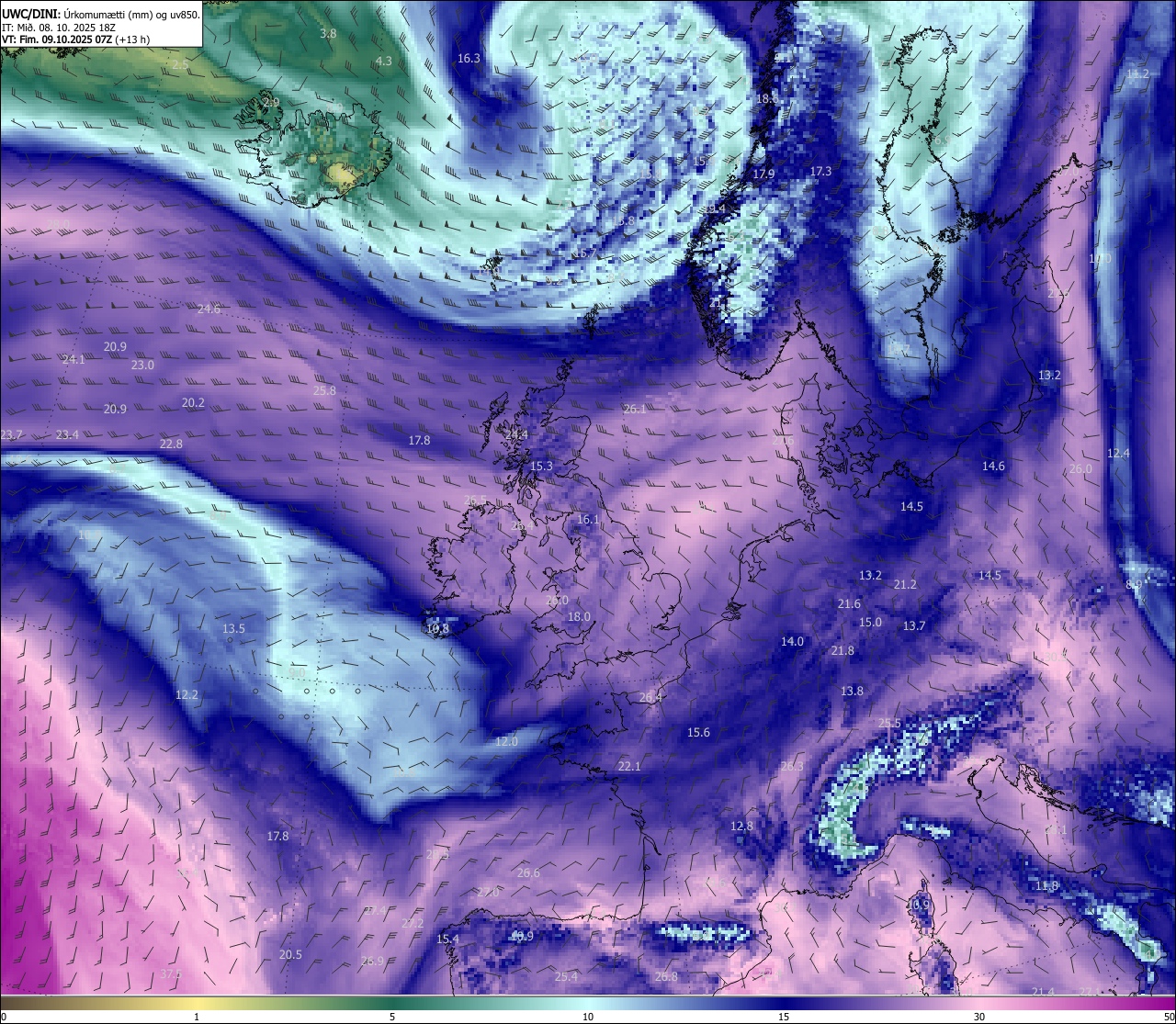Click the value 23.4 on the map

pyautogui.click(x=67, y=434)
